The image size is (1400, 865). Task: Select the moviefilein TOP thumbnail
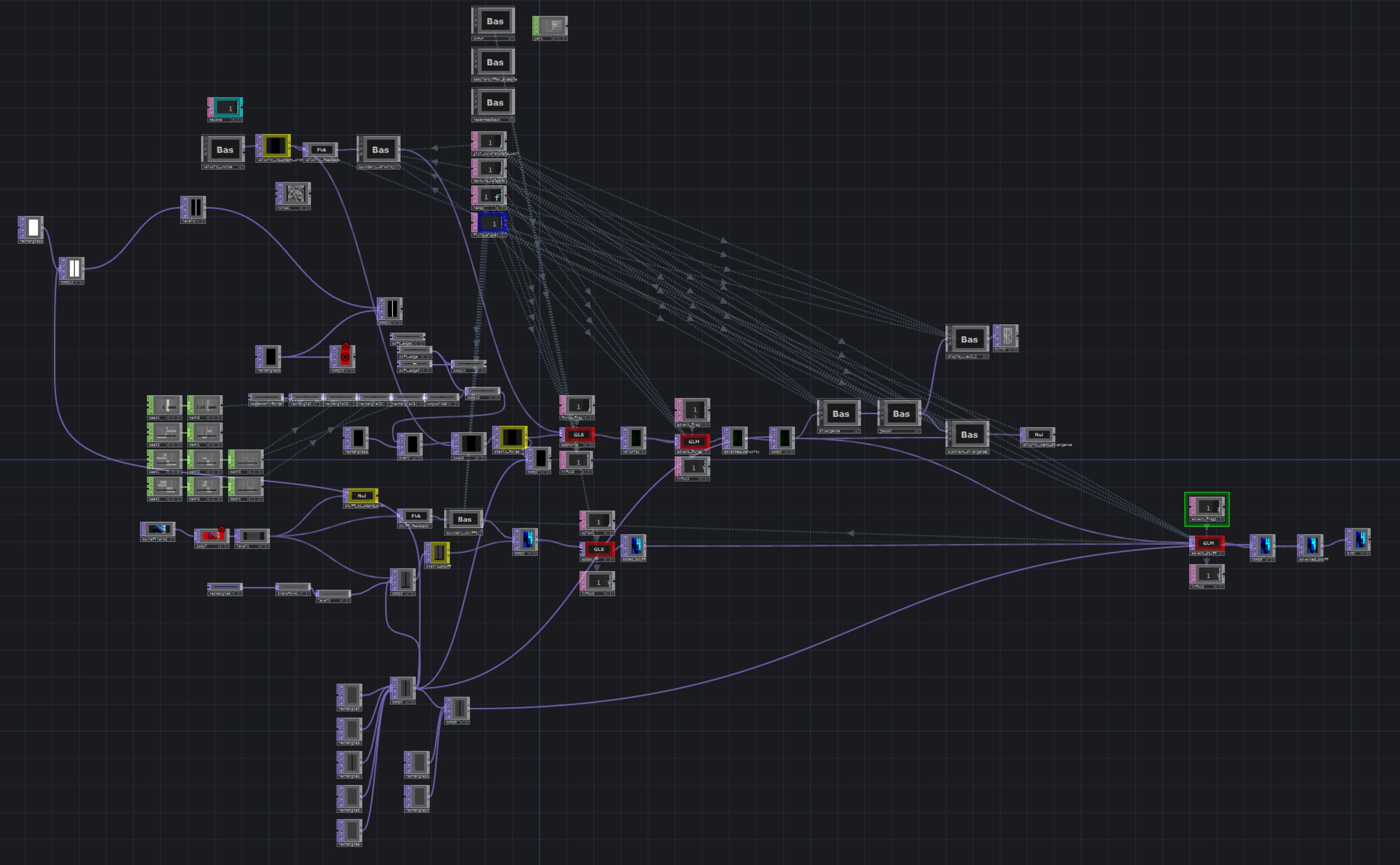(158, 529)
